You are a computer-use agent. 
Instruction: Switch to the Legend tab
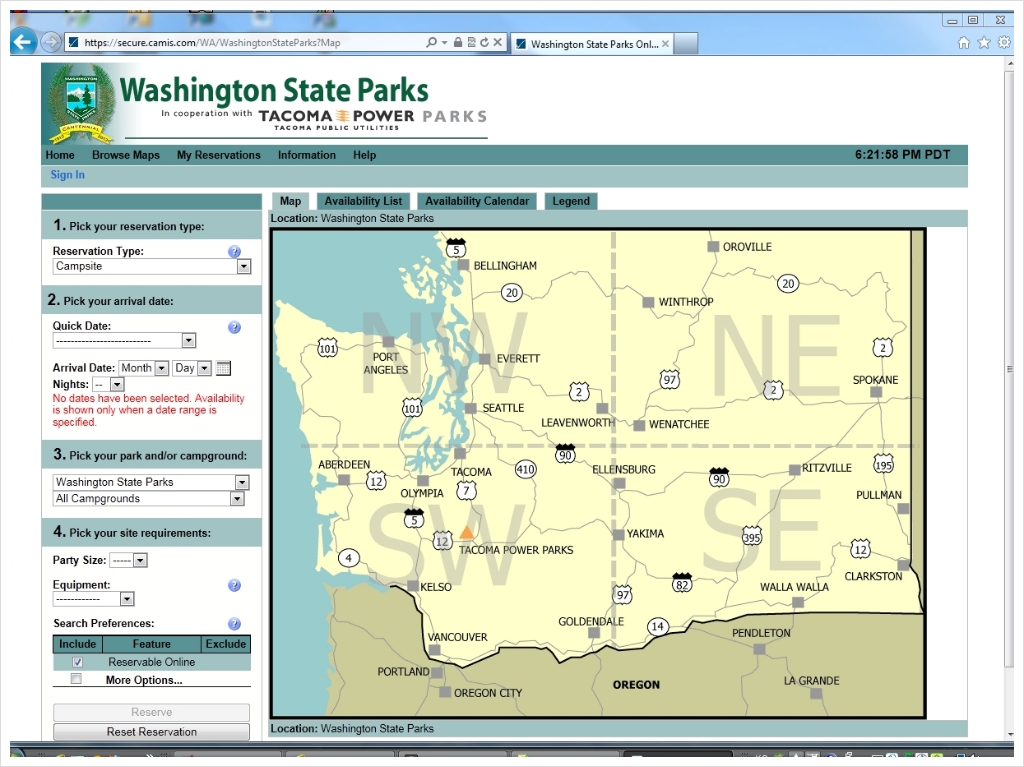point(571,201)
